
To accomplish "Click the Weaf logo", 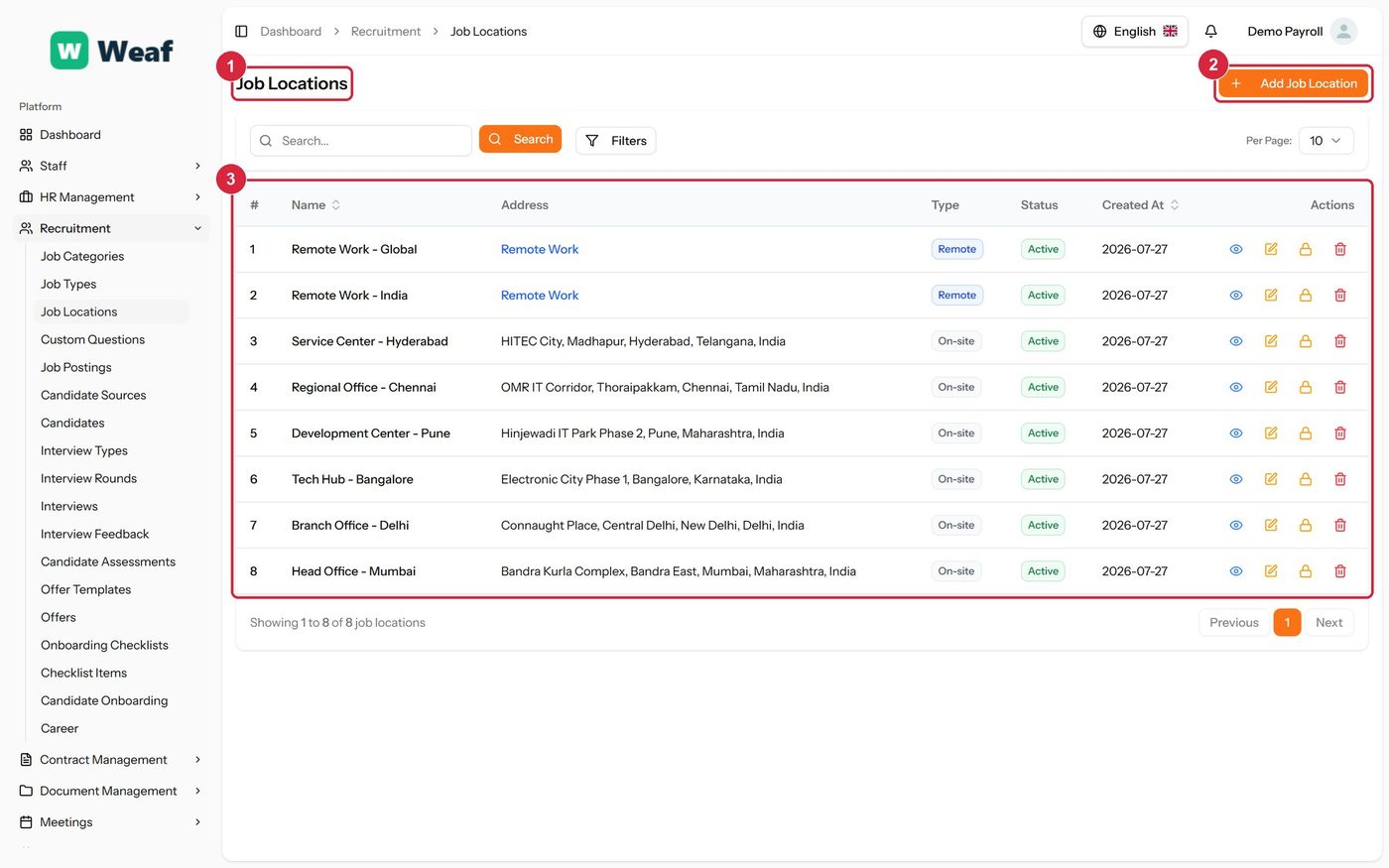I will click(112, 51).
